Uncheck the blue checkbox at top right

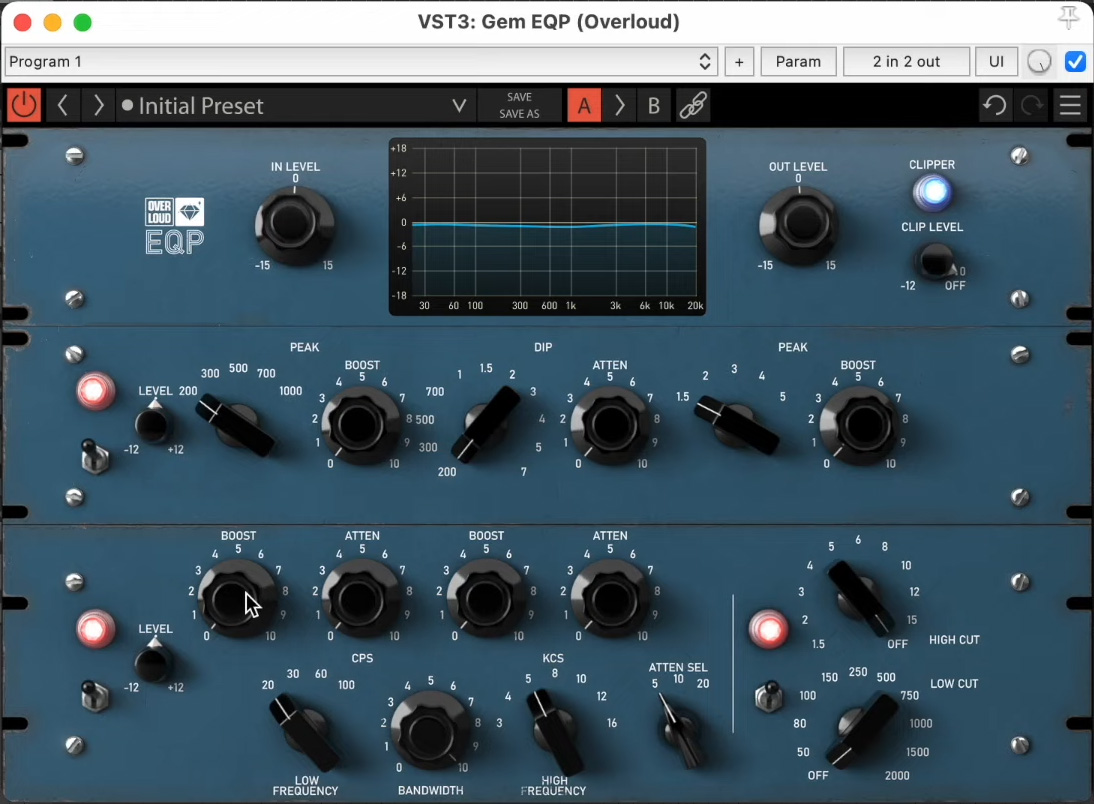pos(1074,61)
